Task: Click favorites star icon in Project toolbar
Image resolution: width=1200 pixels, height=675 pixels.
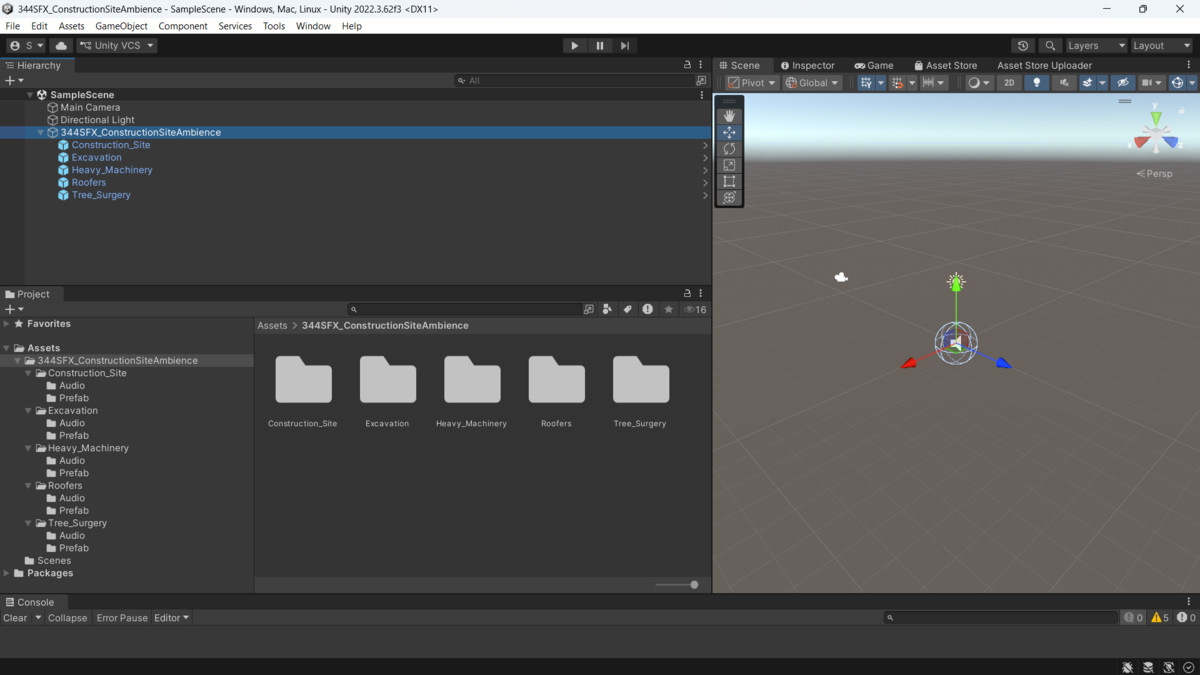Action: [x=668, y=309]
